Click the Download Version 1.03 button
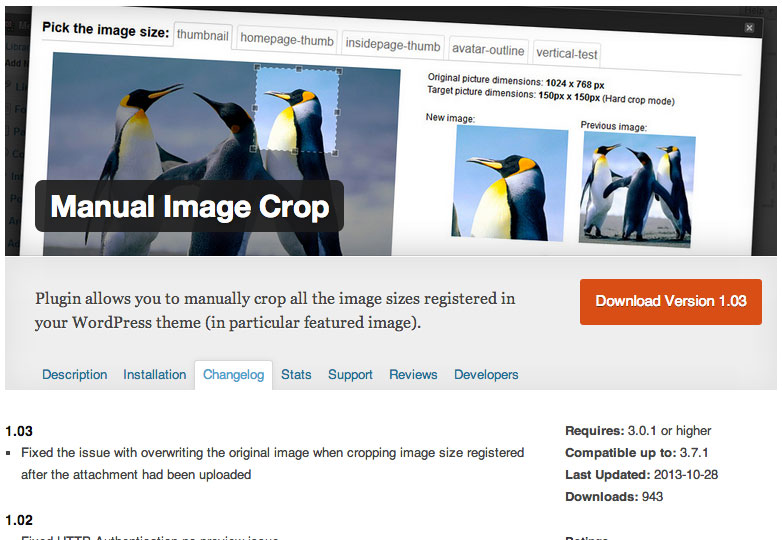This screenshot has width=782, height=540. coord(671,302)
